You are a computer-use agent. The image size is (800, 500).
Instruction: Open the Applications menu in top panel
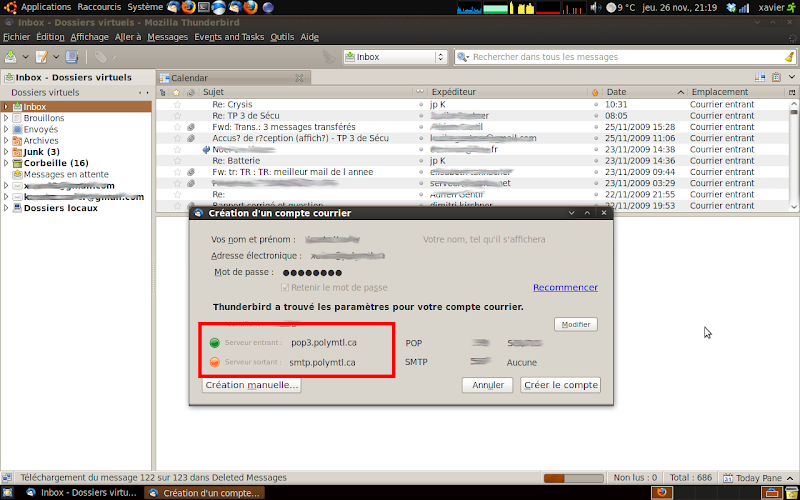(x=46, y=7)
